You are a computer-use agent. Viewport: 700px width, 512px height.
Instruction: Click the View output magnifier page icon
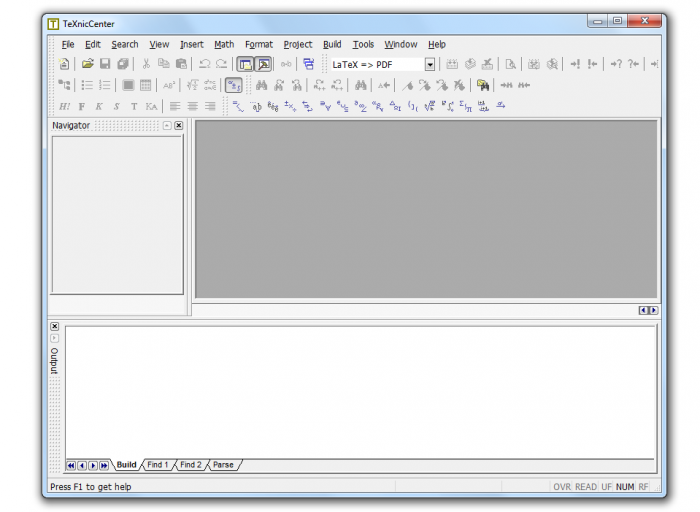[x=510, y=64]
